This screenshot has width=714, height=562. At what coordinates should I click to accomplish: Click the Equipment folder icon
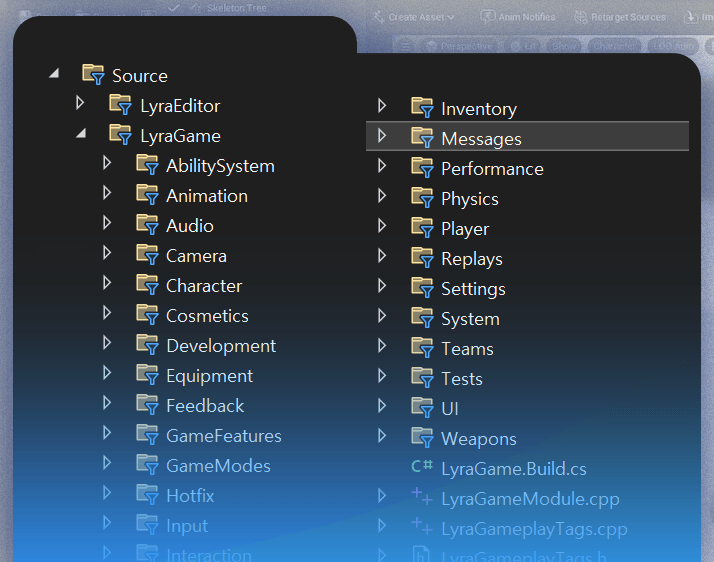pyautogui.click(x=148, y=375)
